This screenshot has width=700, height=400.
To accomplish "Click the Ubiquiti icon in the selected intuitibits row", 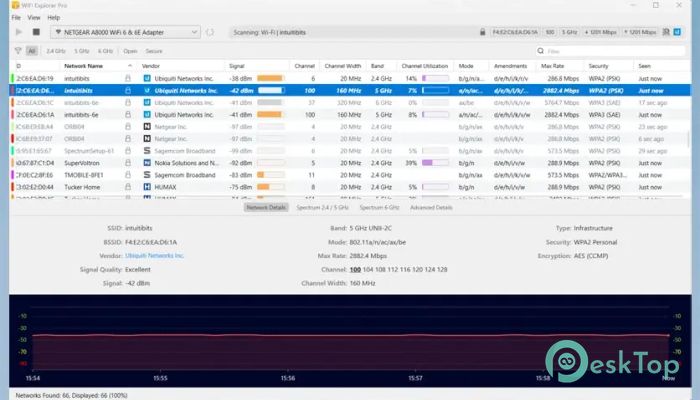I will tap(147, 91).
